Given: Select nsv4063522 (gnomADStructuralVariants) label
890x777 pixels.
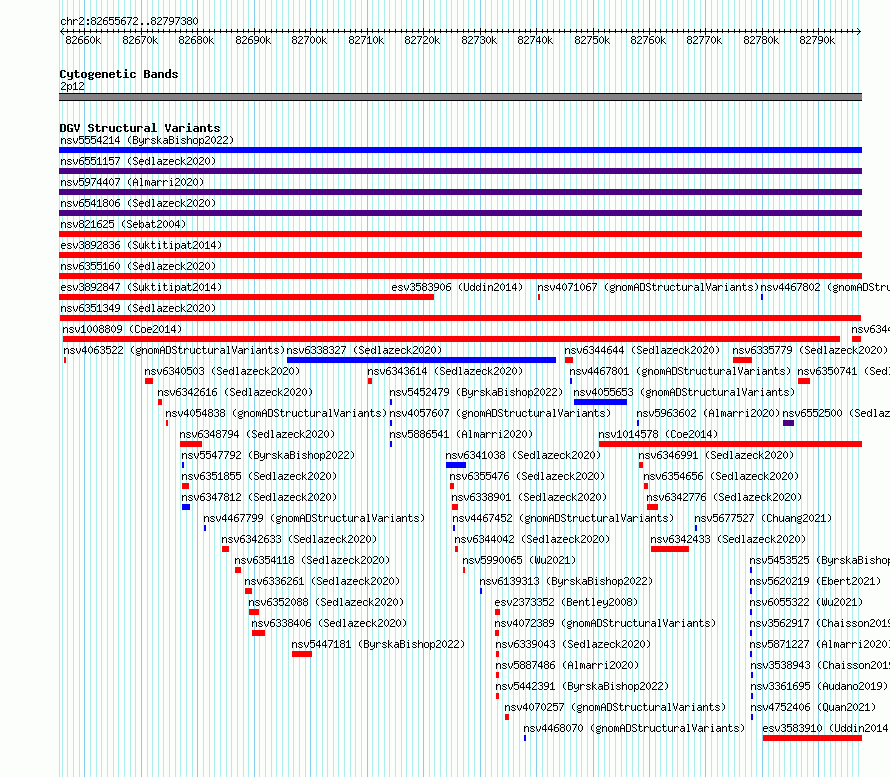Looking at the screenshot, I should pyautogui.click(x=174, y=350).
